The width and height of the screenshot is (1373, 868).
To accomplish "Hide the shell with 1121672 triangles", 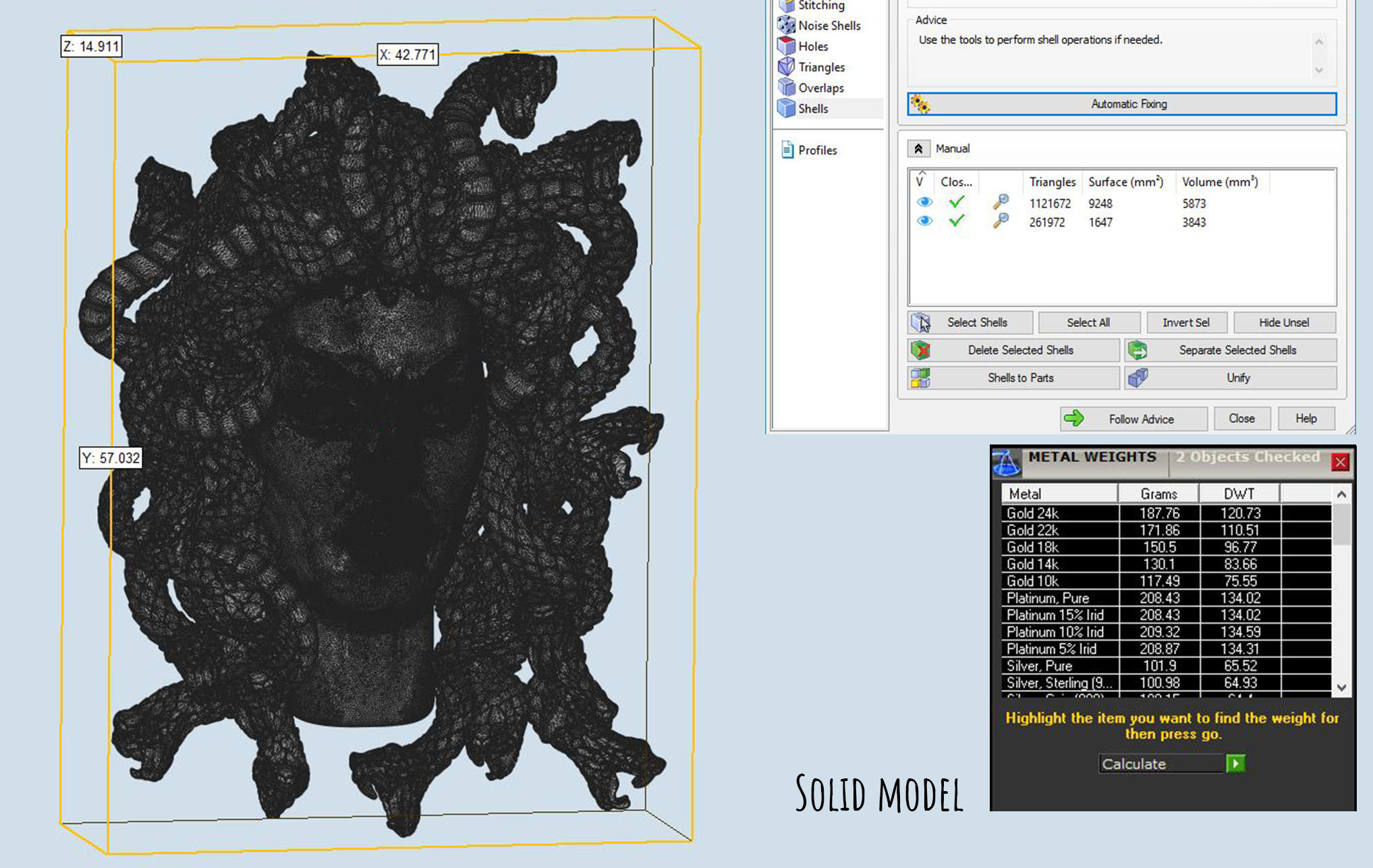I will point(924,202).
